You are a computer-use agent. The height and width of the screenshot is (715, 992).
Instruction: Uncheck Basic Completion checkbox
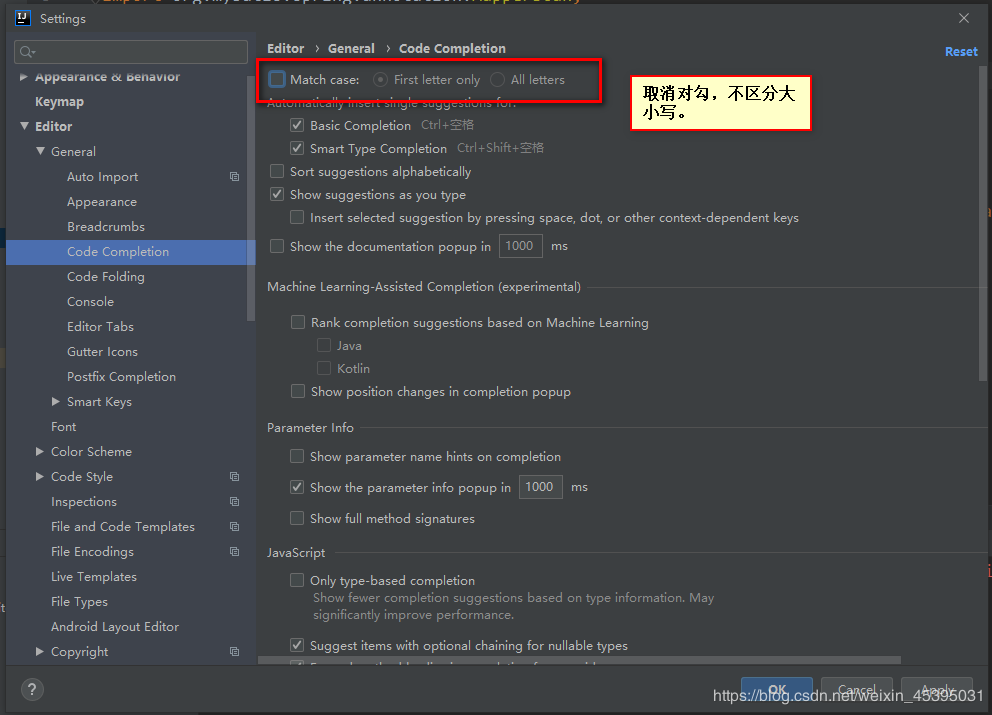pyautogui.click(x=297, y=125)
